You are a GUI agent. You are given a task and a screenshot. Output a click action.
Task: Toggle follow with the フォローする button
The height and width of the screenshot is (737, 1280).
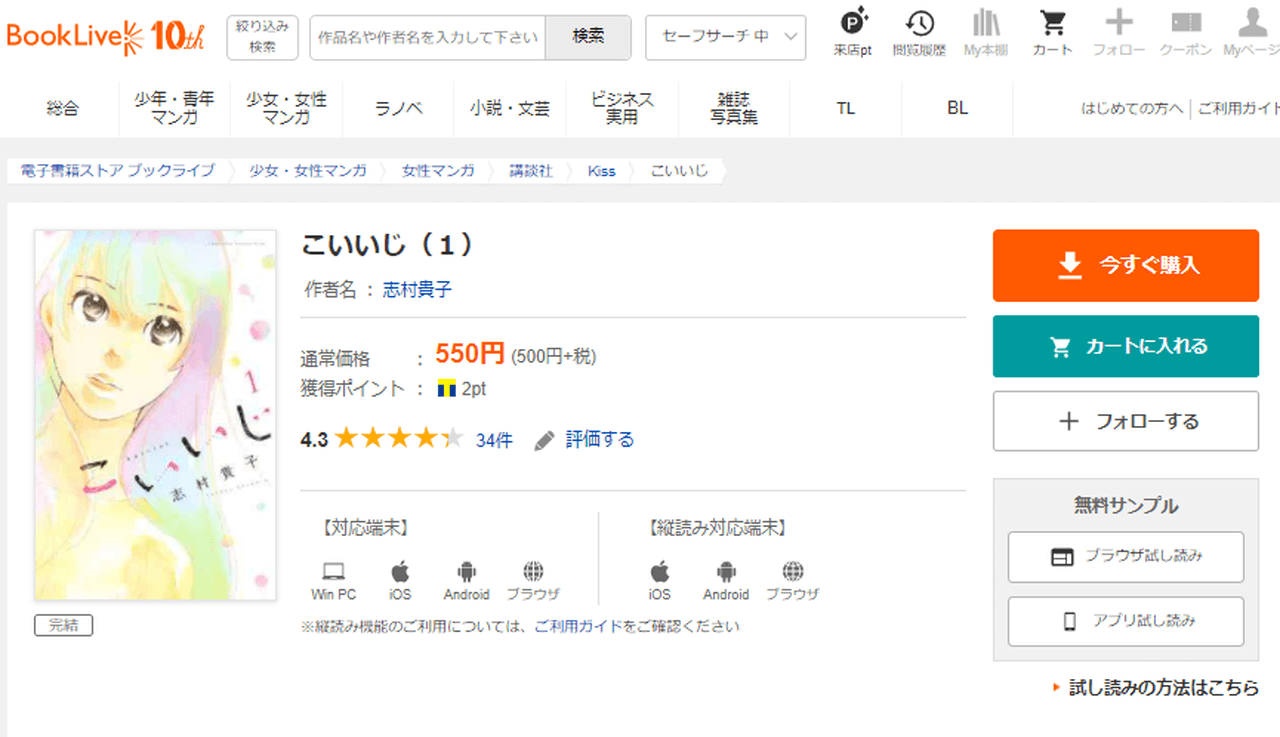coord(1125,421)
